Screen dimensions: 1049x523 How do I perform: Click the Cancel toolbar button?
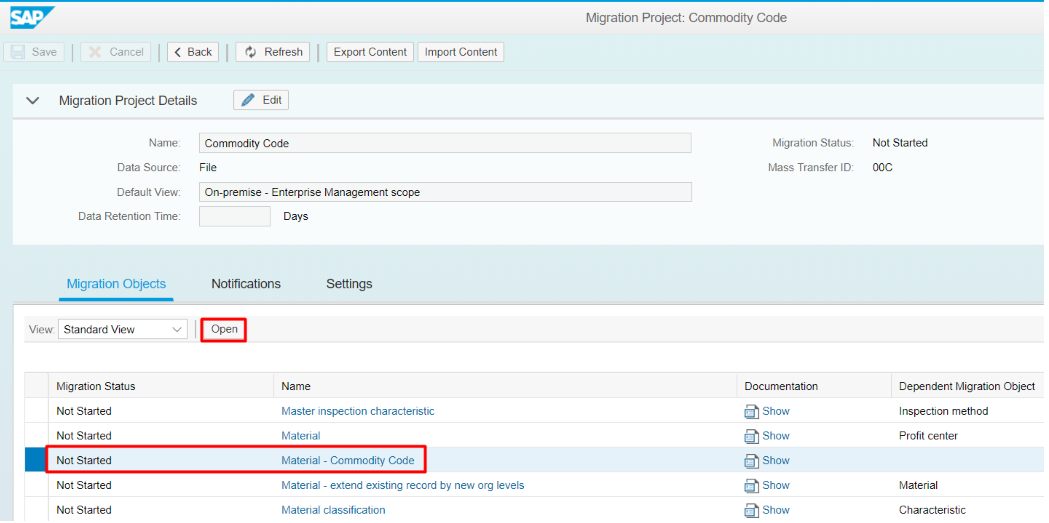(116, 52)
